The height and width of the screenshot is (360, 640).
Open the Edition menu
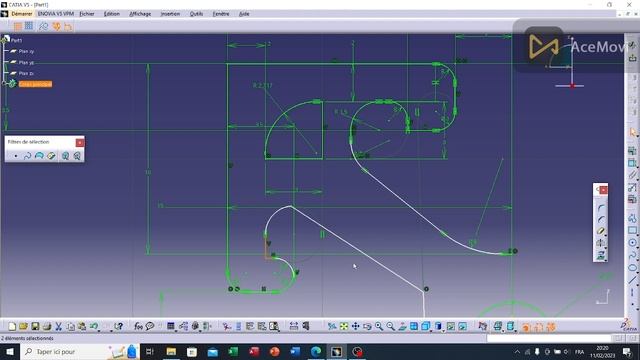(111, 14)
